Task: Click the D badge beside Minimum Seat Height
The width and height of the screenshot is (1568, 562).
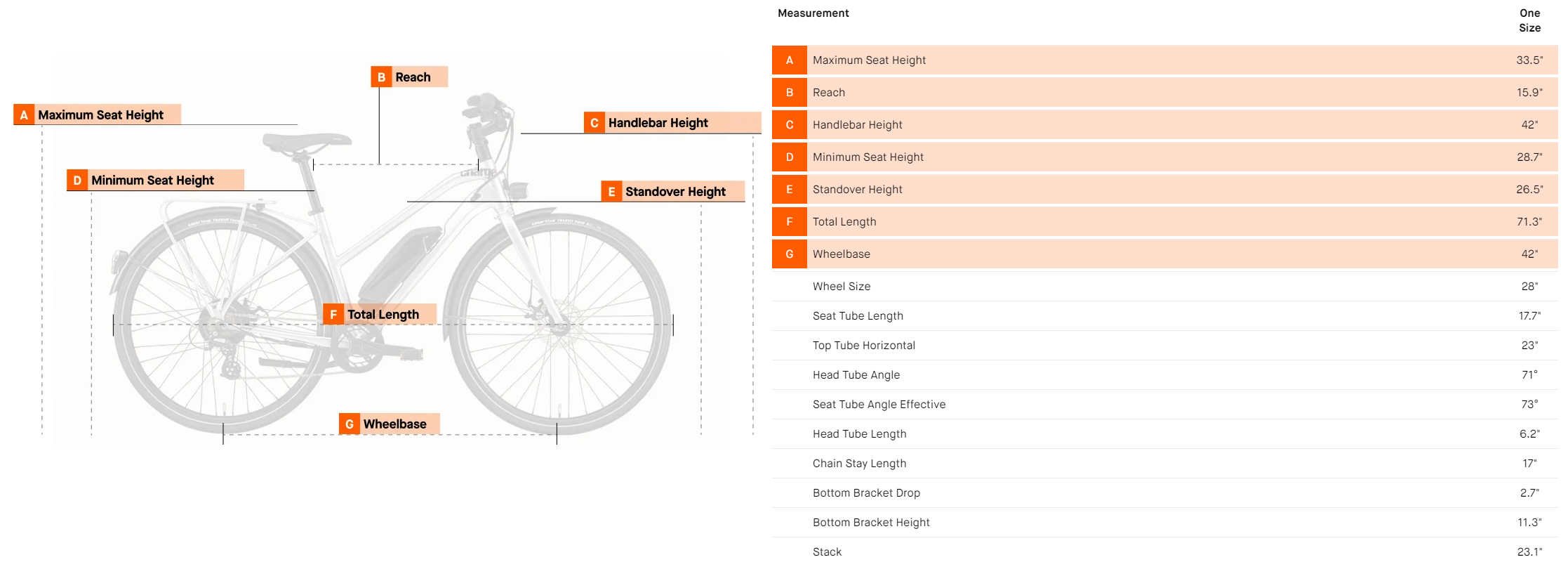Action: point(77,181)
